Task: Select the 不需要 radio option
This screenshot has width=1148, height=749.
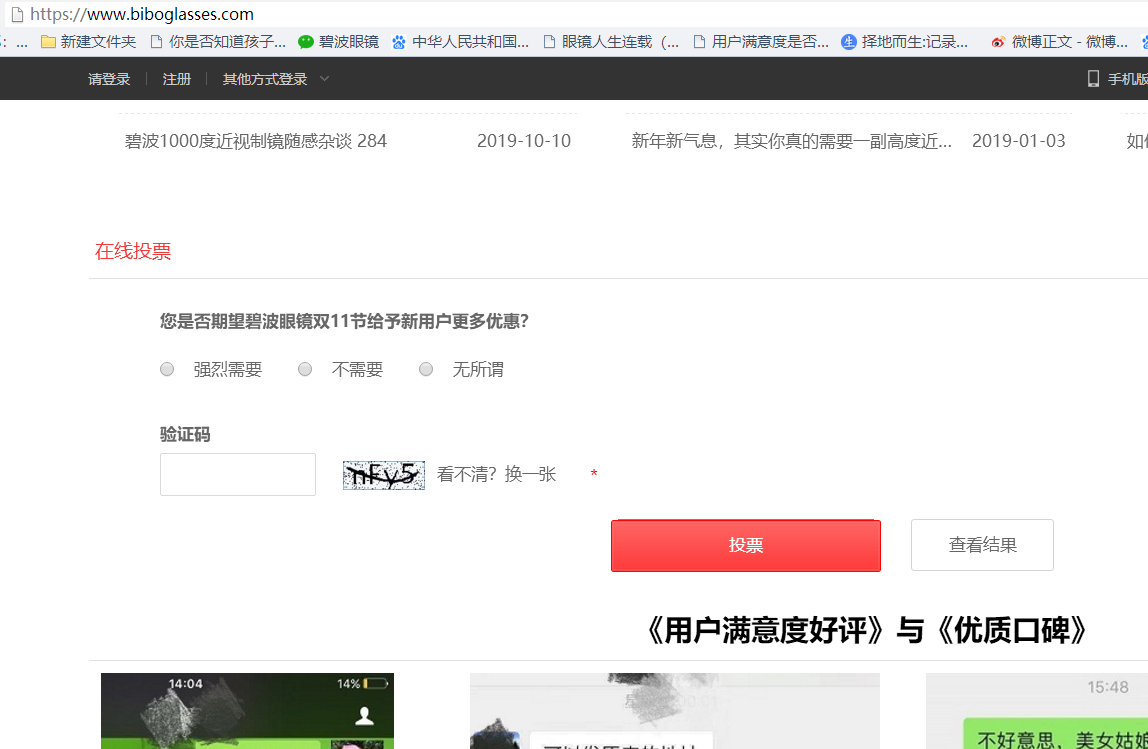Action: (x=305, y=370)
